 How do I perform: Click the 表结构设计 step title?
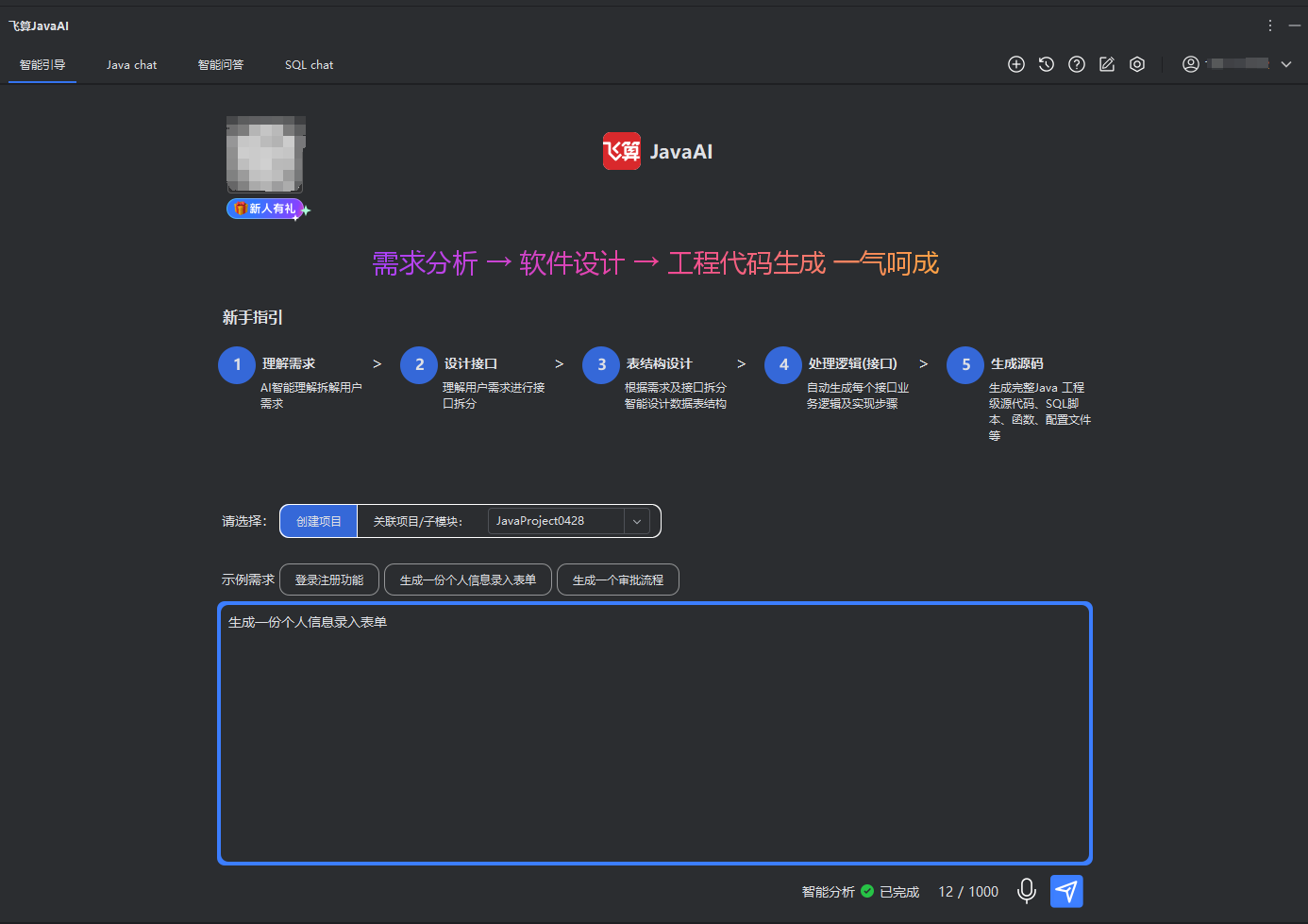660,363
